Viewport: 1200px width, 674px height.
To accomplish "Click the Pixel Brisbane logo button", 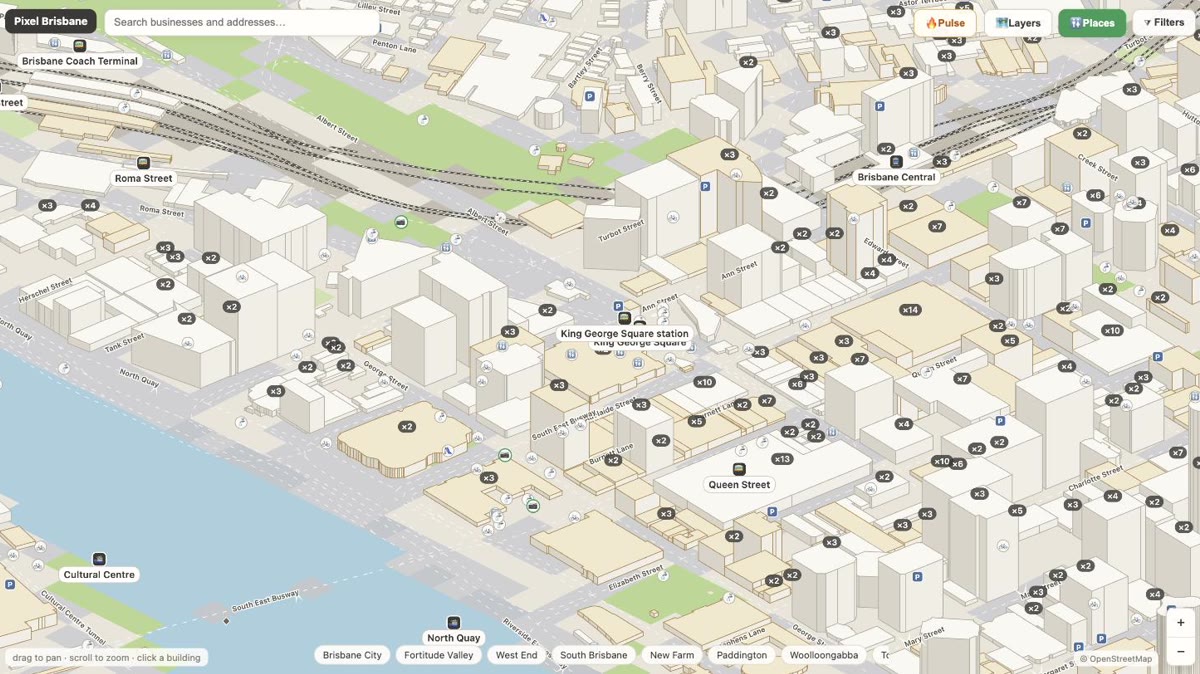I will click(x=51, y=22).
